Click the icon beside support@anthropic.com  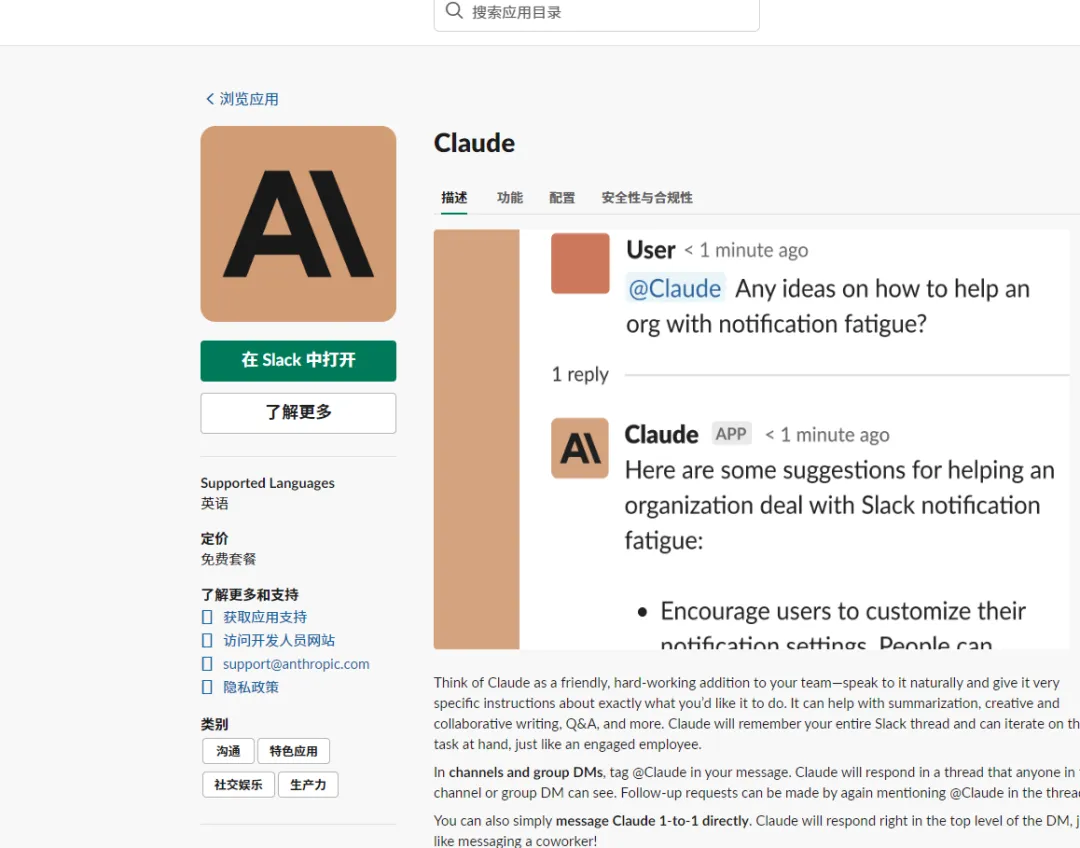click(207, 664)
